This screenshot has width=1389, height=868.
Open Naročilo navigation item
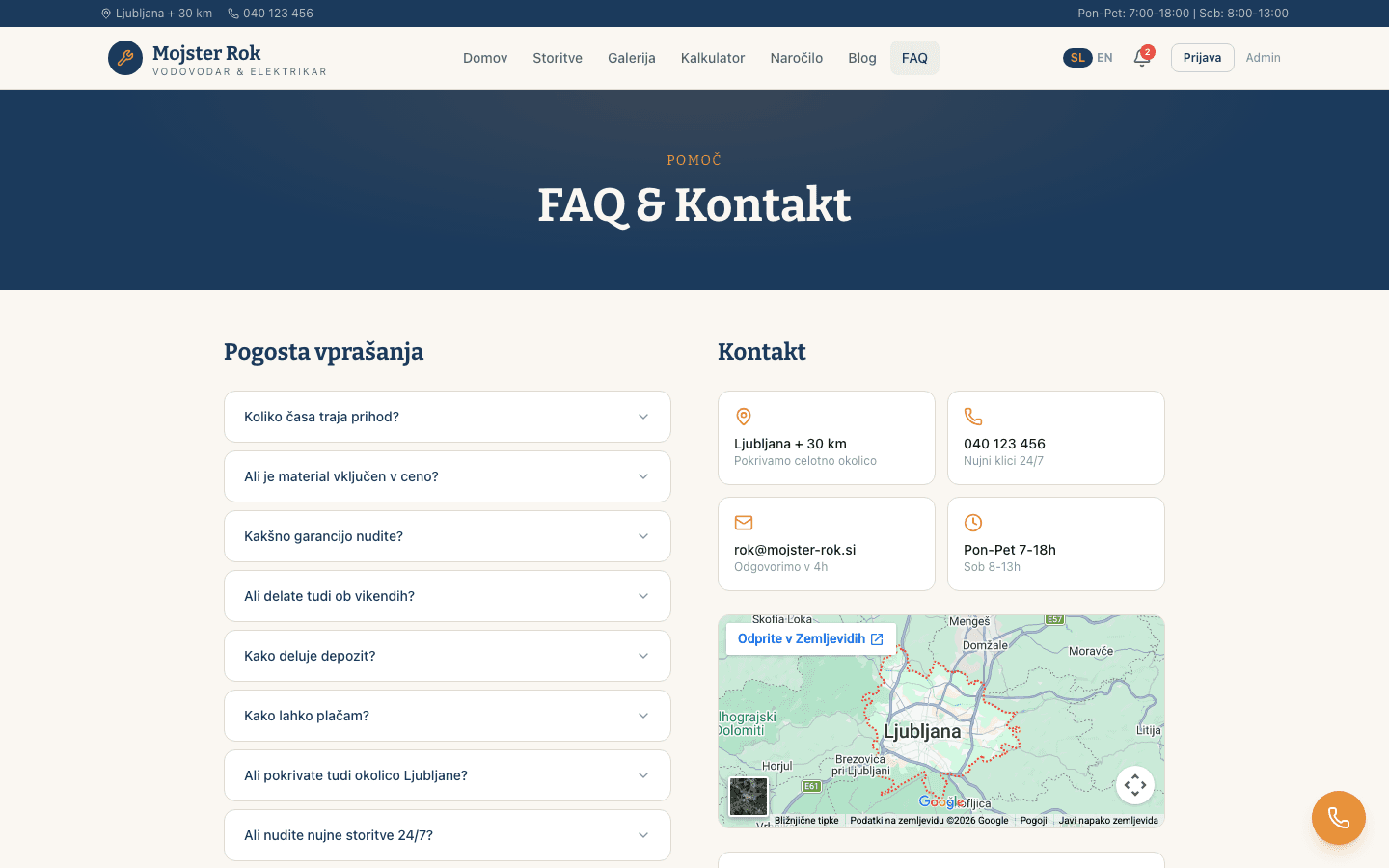[x=797, y=58]
